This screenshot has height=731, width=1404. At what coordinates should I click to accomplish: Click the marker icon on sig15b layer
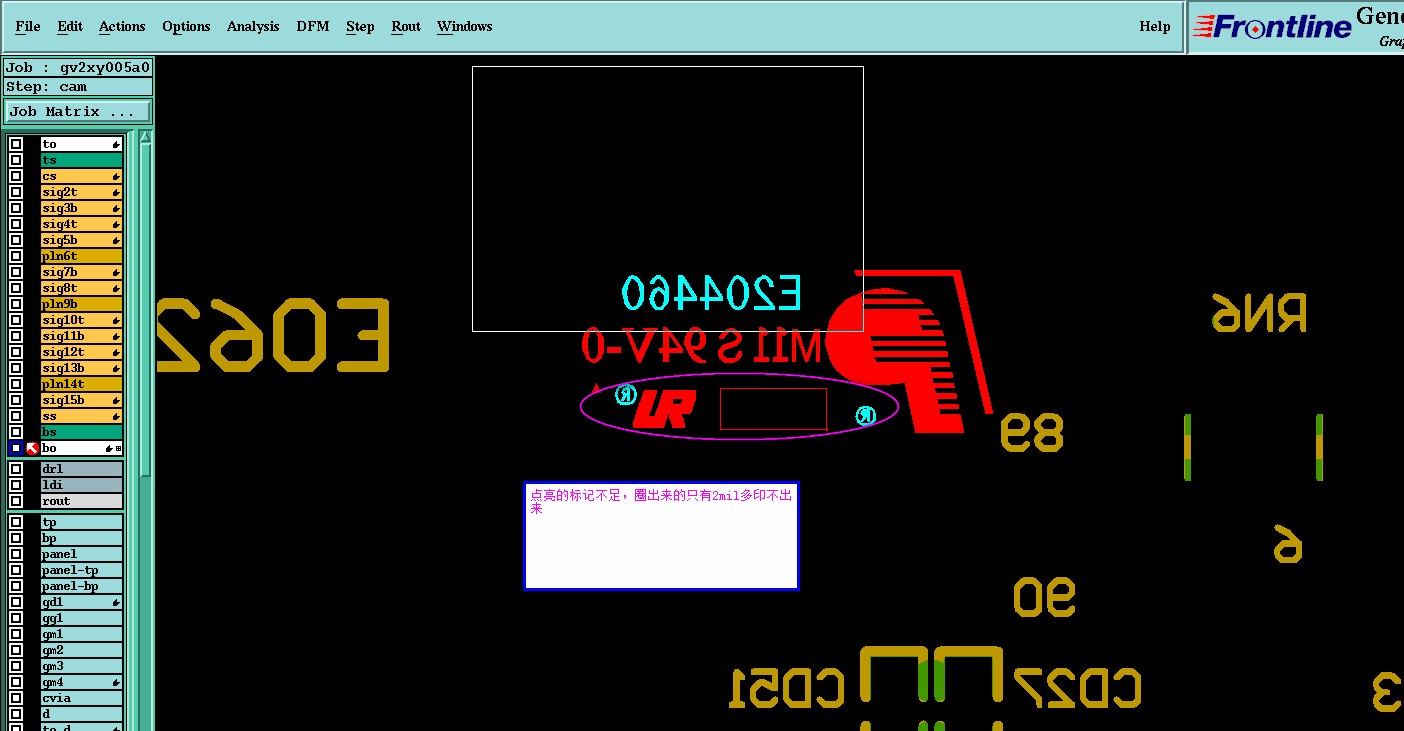click(x=116, y=400)
